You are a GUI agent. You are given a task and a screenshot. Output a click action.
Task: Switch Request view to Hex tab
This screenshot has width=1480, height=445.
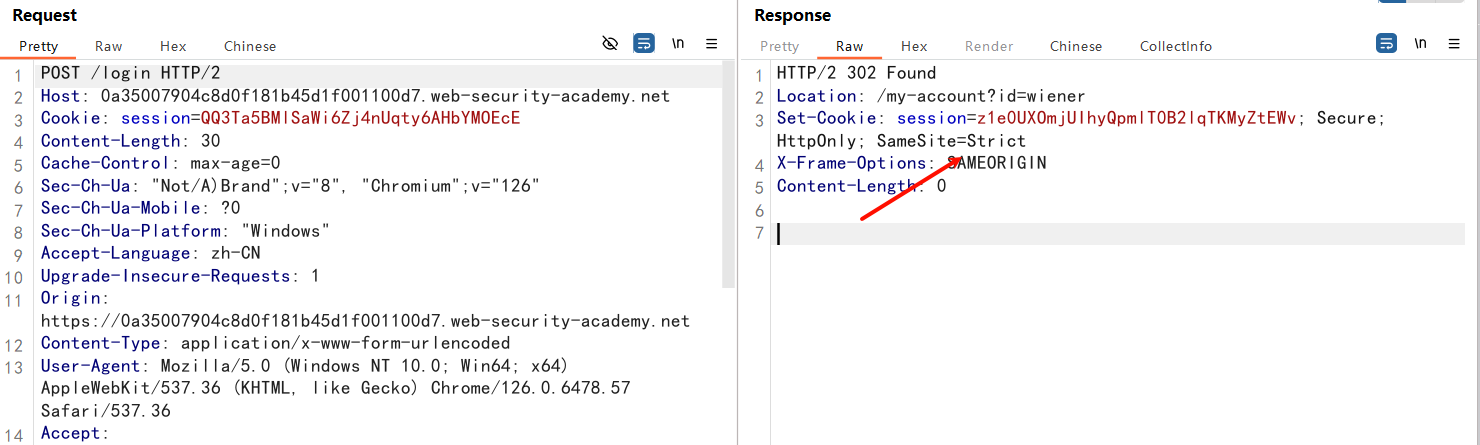tap(173, 46)
